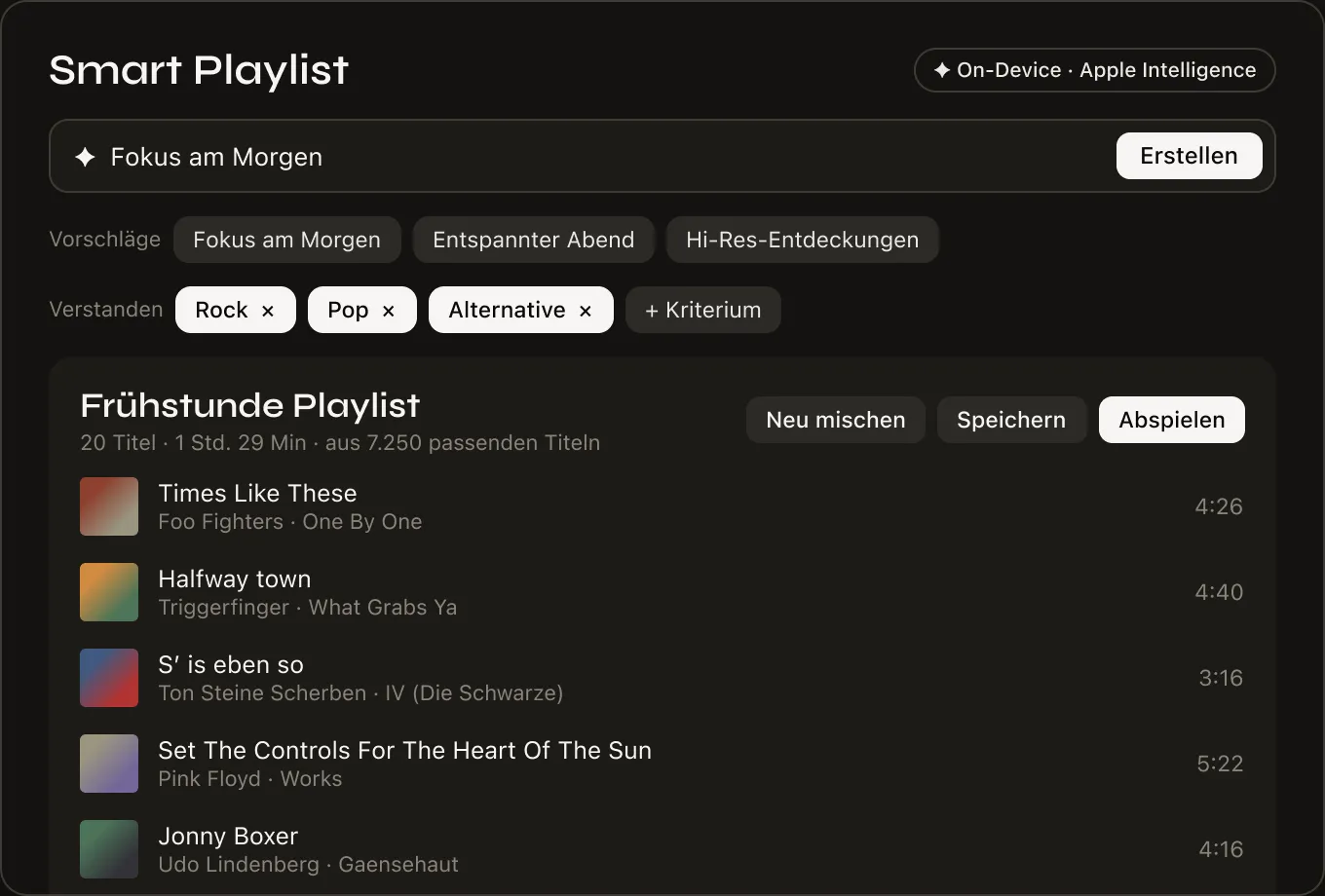Remove the Alternative criterion chip
Screen dimensions: 1325x896
coord(586,311)
